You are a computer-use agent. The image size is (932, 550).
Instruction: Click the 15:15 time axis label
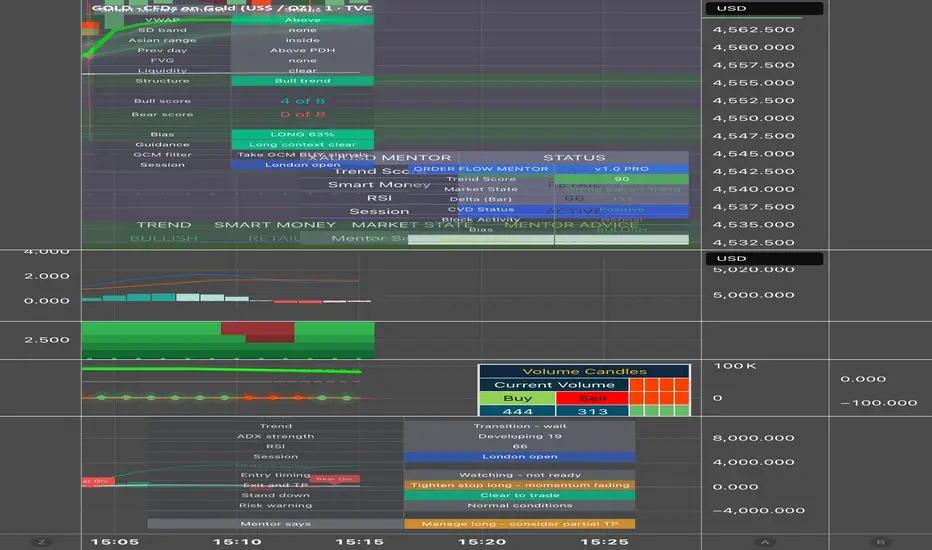(359, 542)
